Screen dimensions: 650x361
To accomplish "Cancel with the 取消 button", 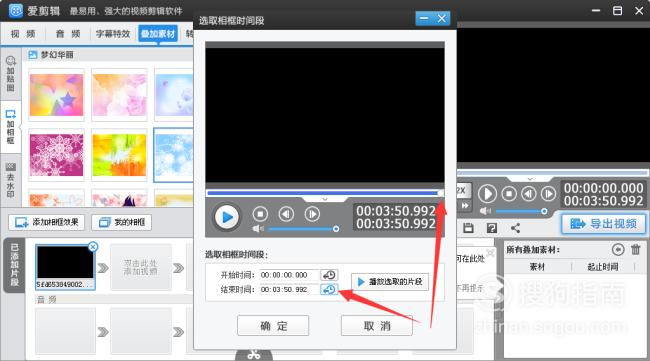I will [377, 326].
